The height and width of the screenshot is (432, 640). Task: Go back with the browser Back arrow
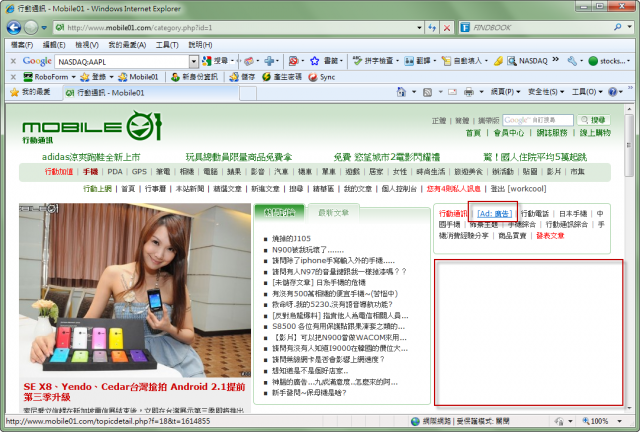tap(14, 28)
